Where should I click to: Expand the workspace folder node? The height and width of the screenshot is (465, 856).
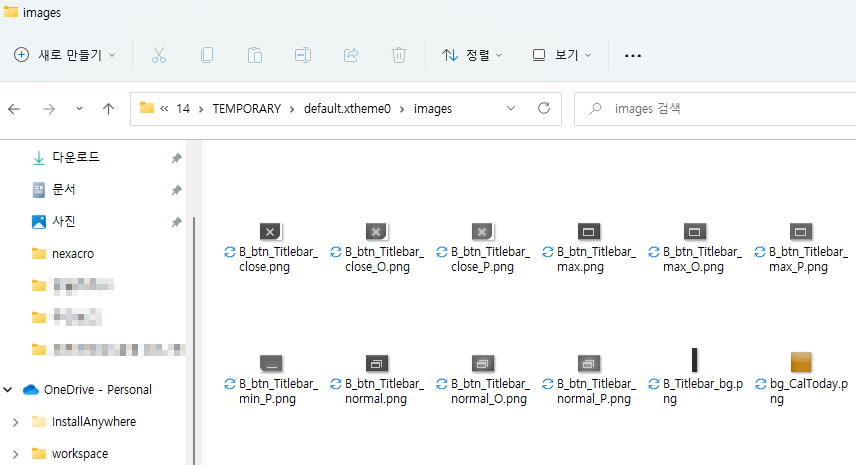point(15,454)
